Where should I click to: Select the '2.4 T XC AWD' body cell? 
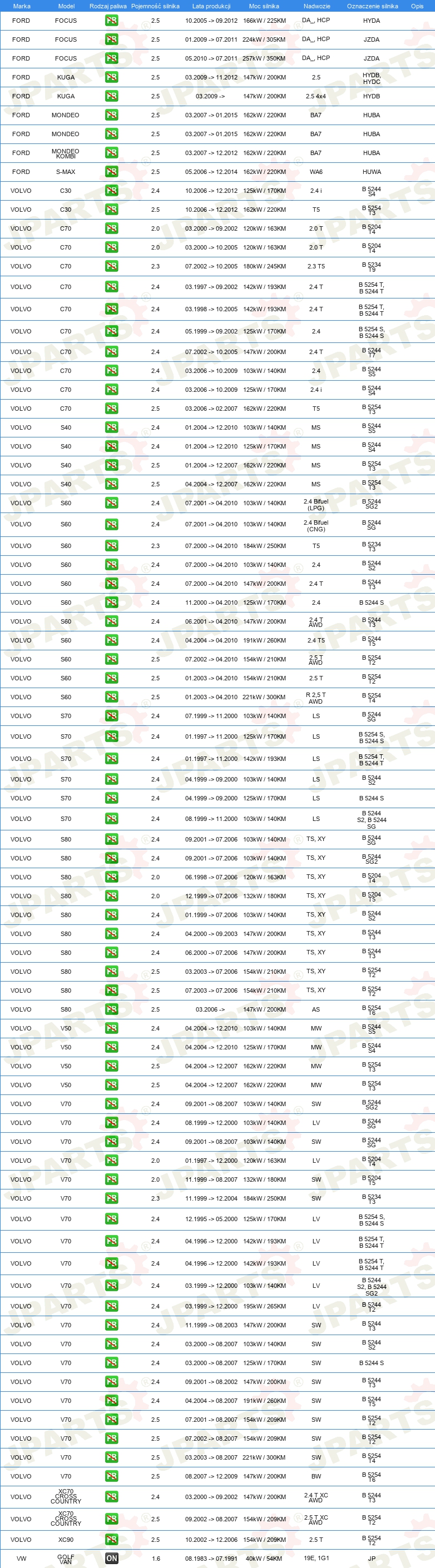pos(316,1497)
